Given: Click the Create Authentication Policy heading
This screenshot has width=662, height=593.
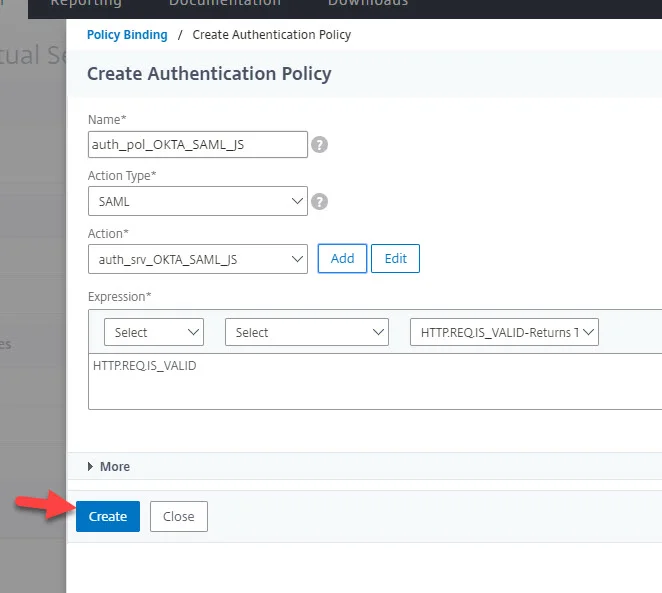Looking at the screenshot, I should tap(209, 73).
